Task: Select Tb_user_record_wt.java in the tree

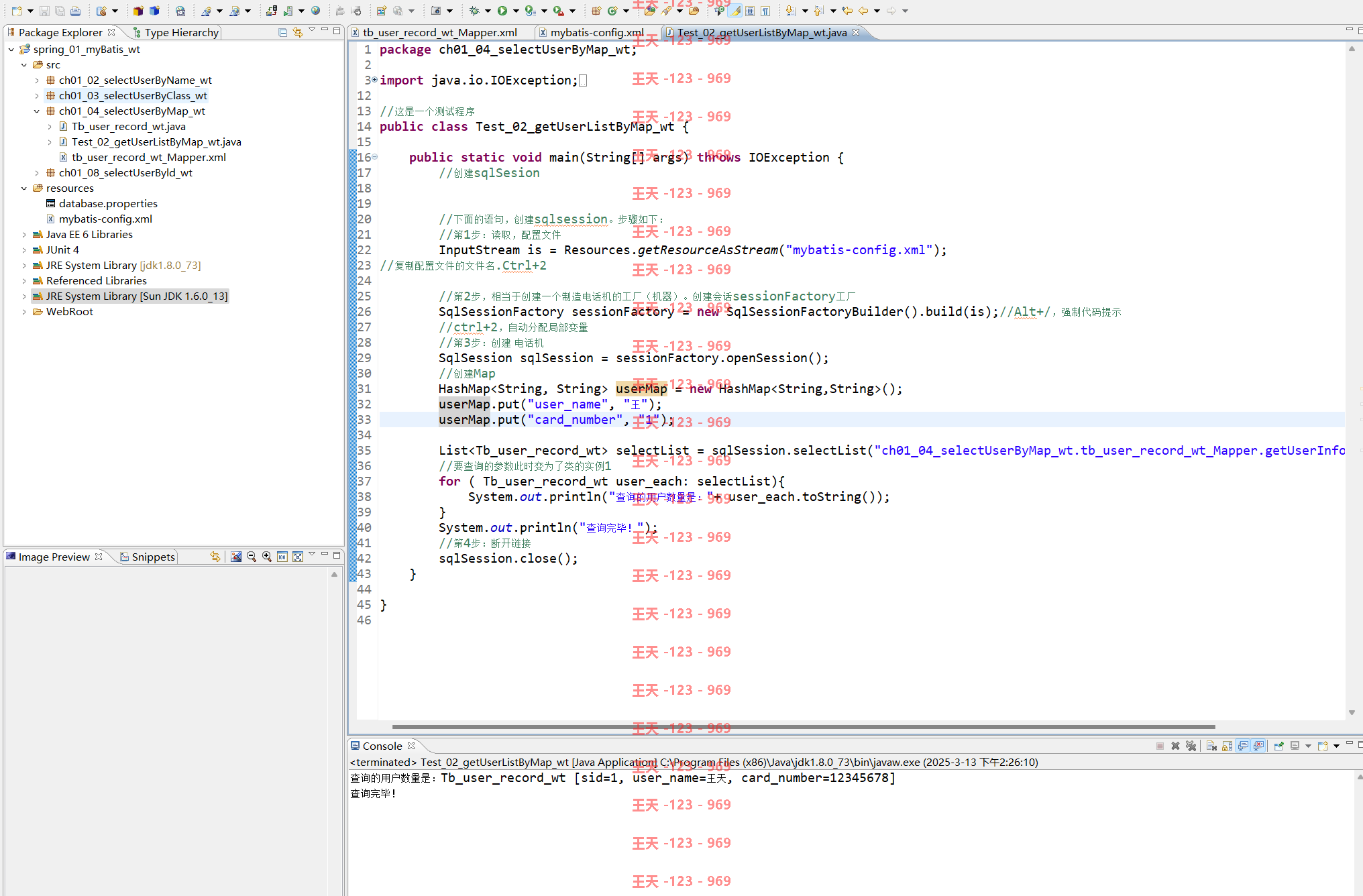Action: 129,127
